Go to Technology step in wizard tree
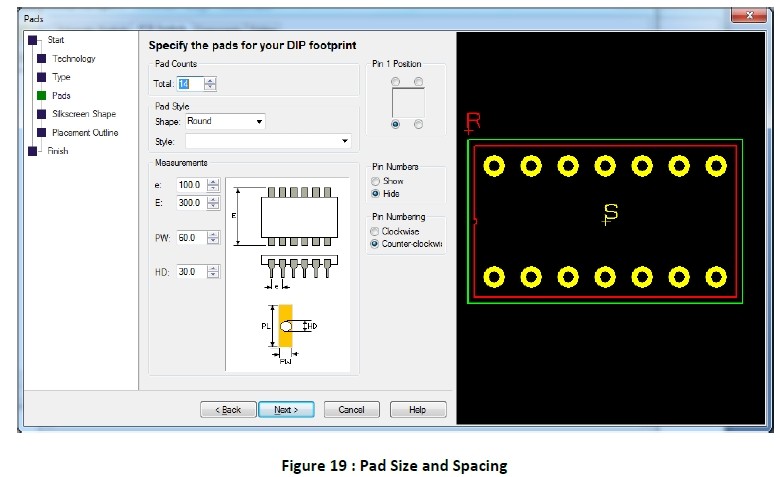The image size is (780, 477). (x=73, y=58)
